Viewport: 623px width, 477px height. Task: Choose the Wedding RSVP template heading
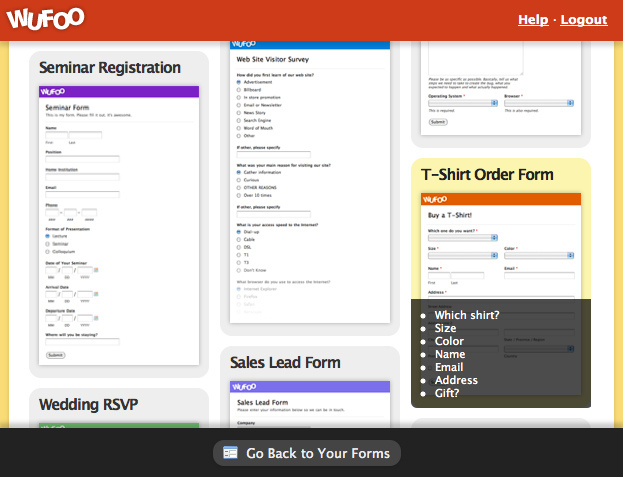point(89,404)
